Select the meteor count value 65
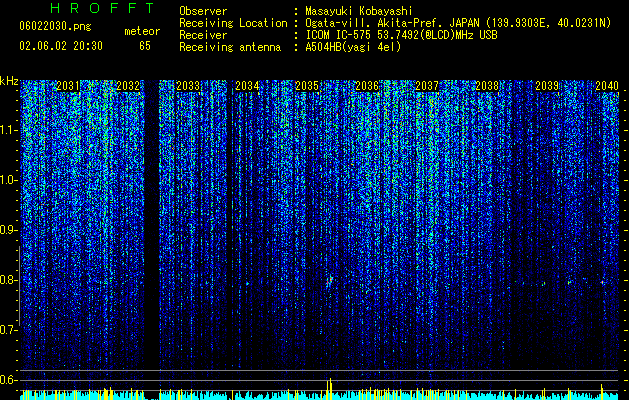 [x=145, y=46]
